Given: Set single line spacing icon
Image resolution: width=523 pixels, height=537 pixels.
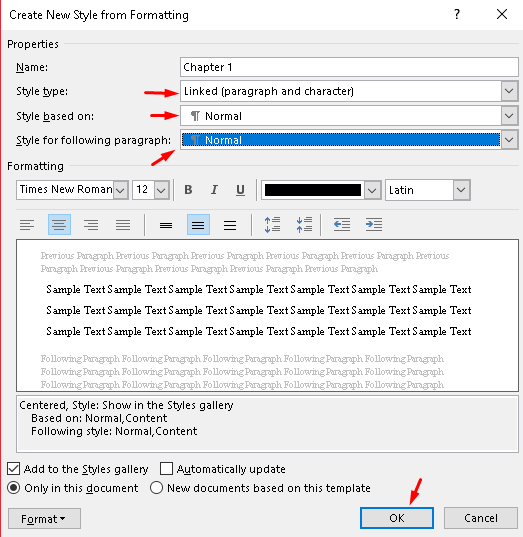Looking at the screenshot, I should pyautogui.click(x=166, y=225).
